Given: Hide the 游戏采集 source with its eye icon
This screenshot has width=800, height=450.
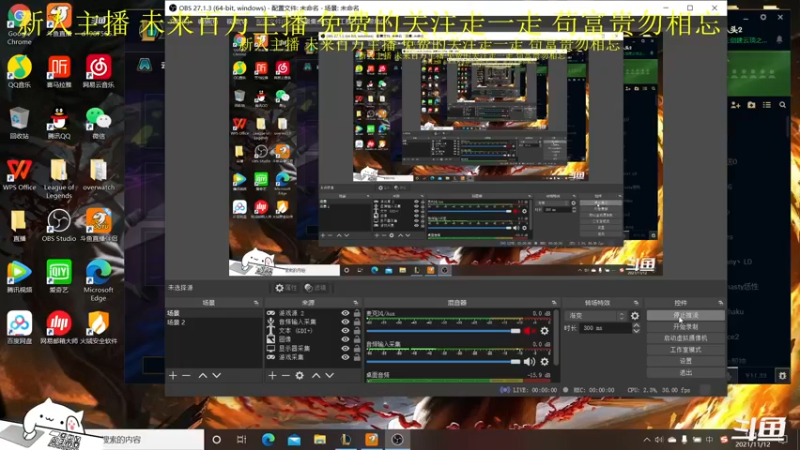Looking at the screenshot, I should [x=345, y=357].
